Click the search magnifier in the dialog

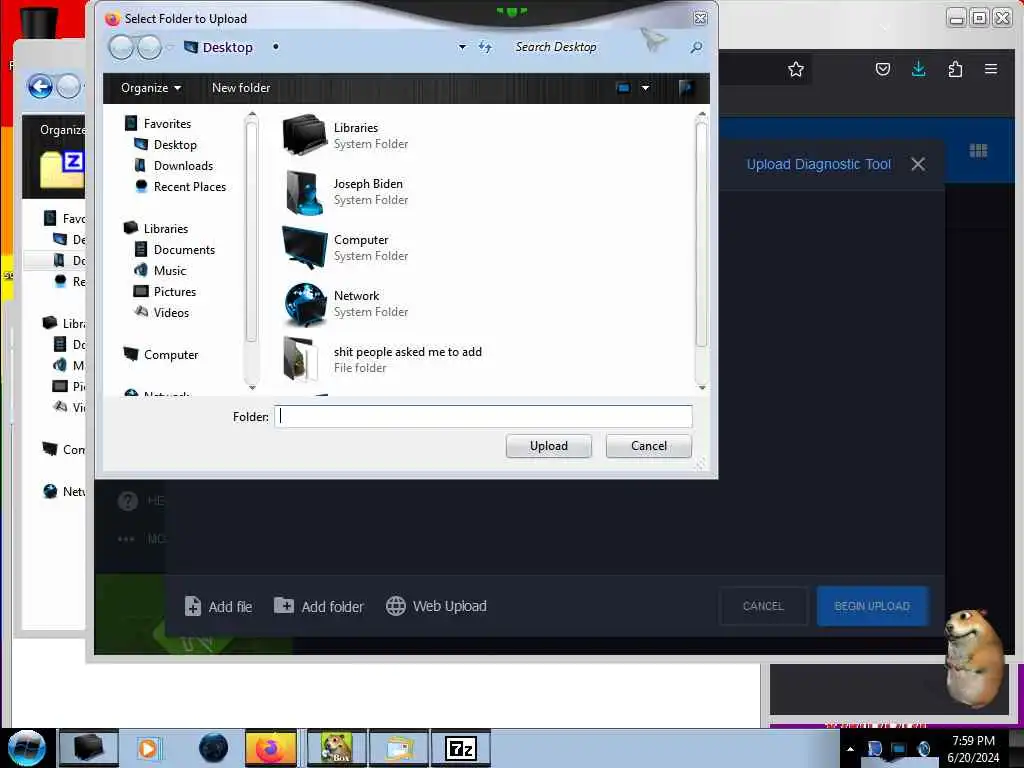tap(696, 47)
